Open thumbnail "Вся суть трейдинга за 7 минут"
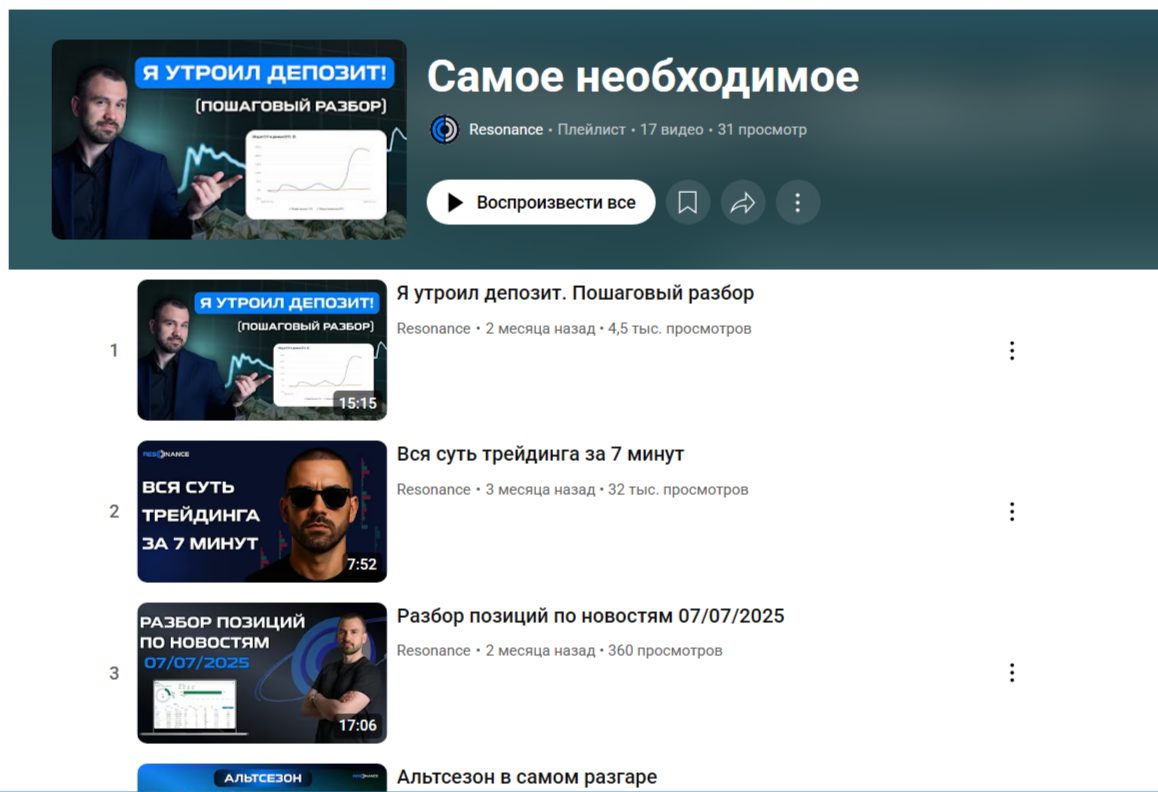This screenshot has width=1158, height=792. [x=262, y=511]
